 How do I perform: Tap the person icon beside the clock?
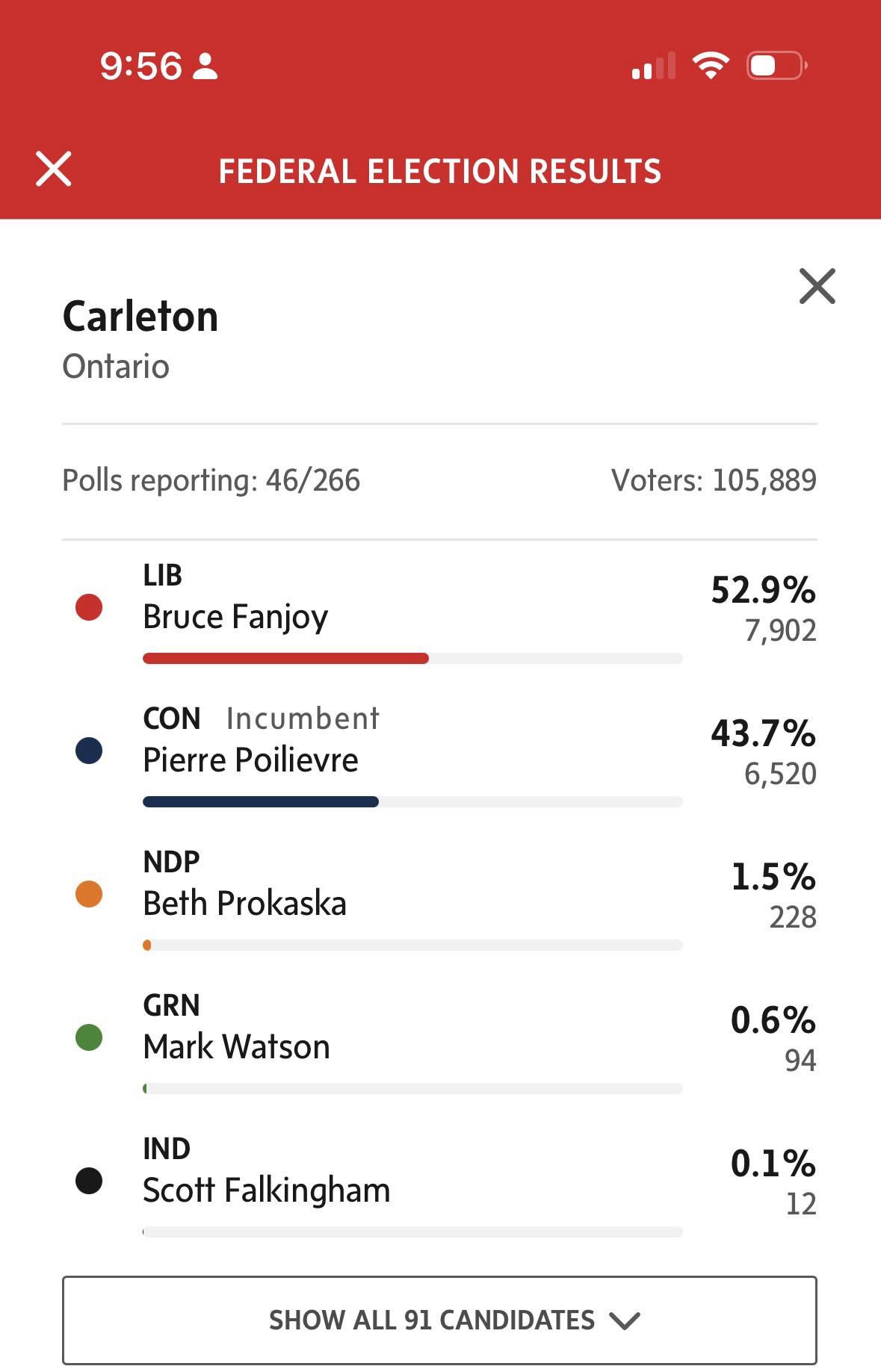pos(205,66)
